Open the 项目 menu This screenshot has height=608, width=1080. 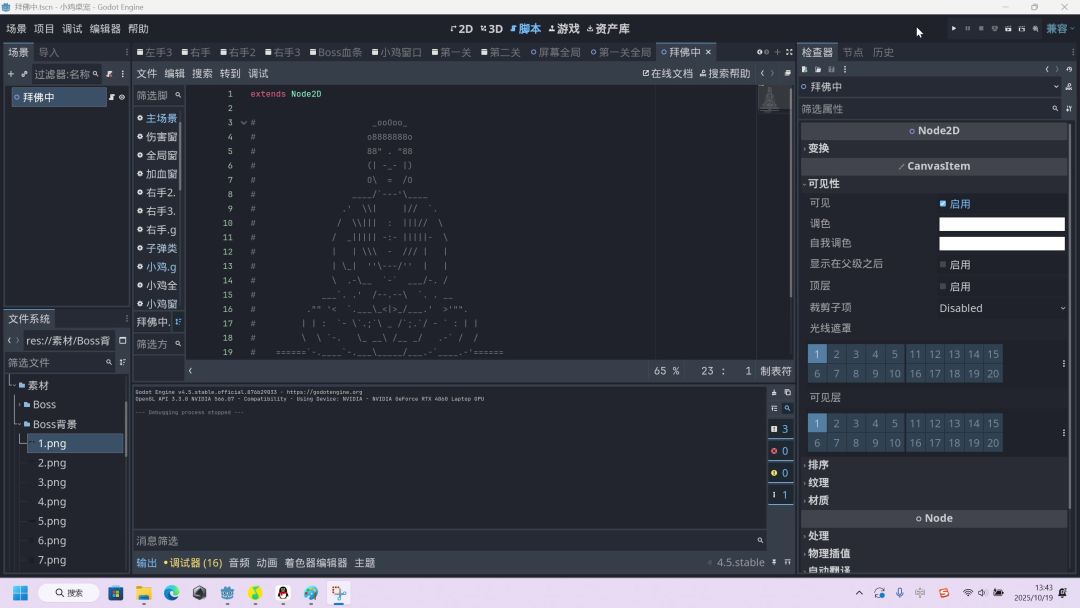(44, 29)
